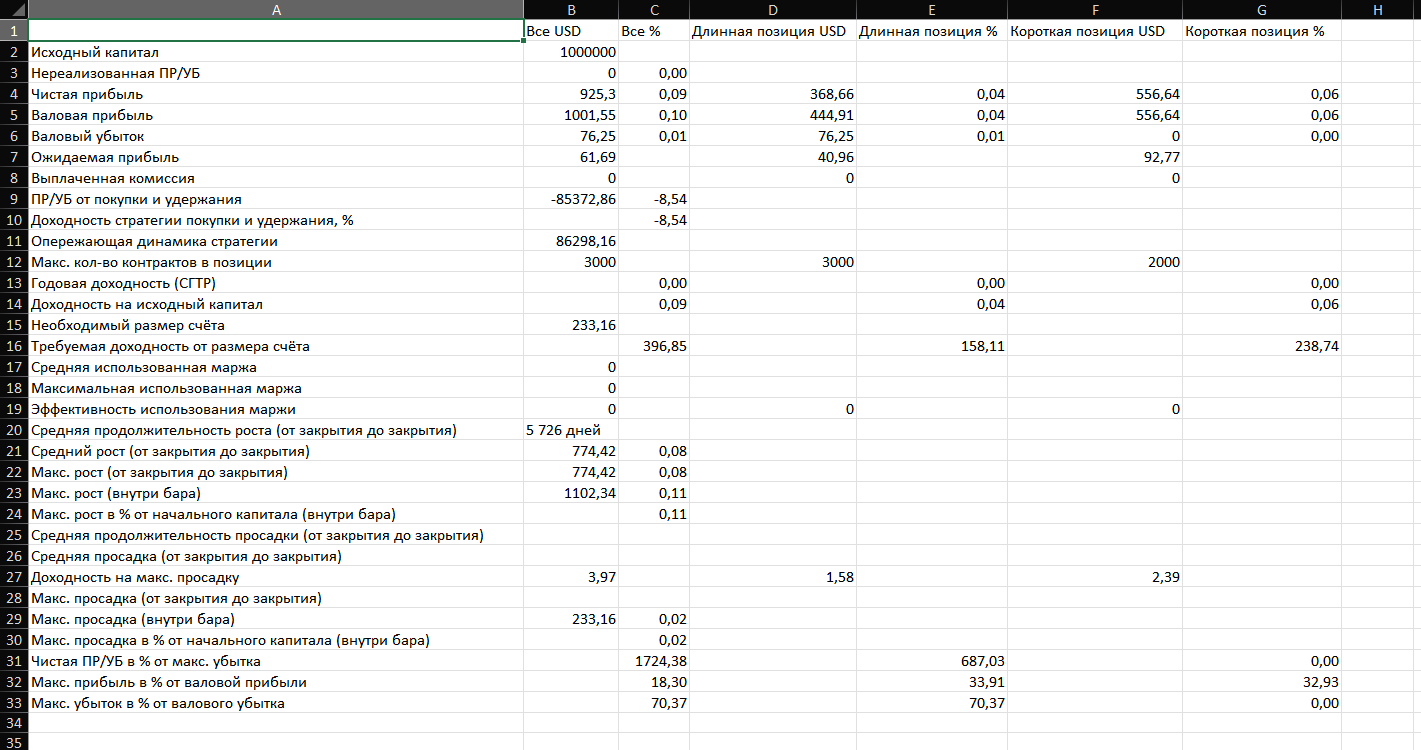The height and width of the screenshot is (750, 1421).
Task: Select column G header
Action: 1261,9
